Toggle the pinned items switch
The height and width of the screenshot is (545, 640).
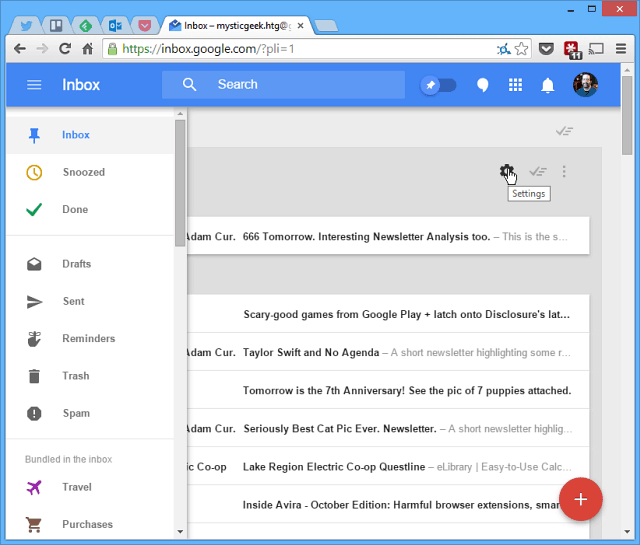[438, 85]
